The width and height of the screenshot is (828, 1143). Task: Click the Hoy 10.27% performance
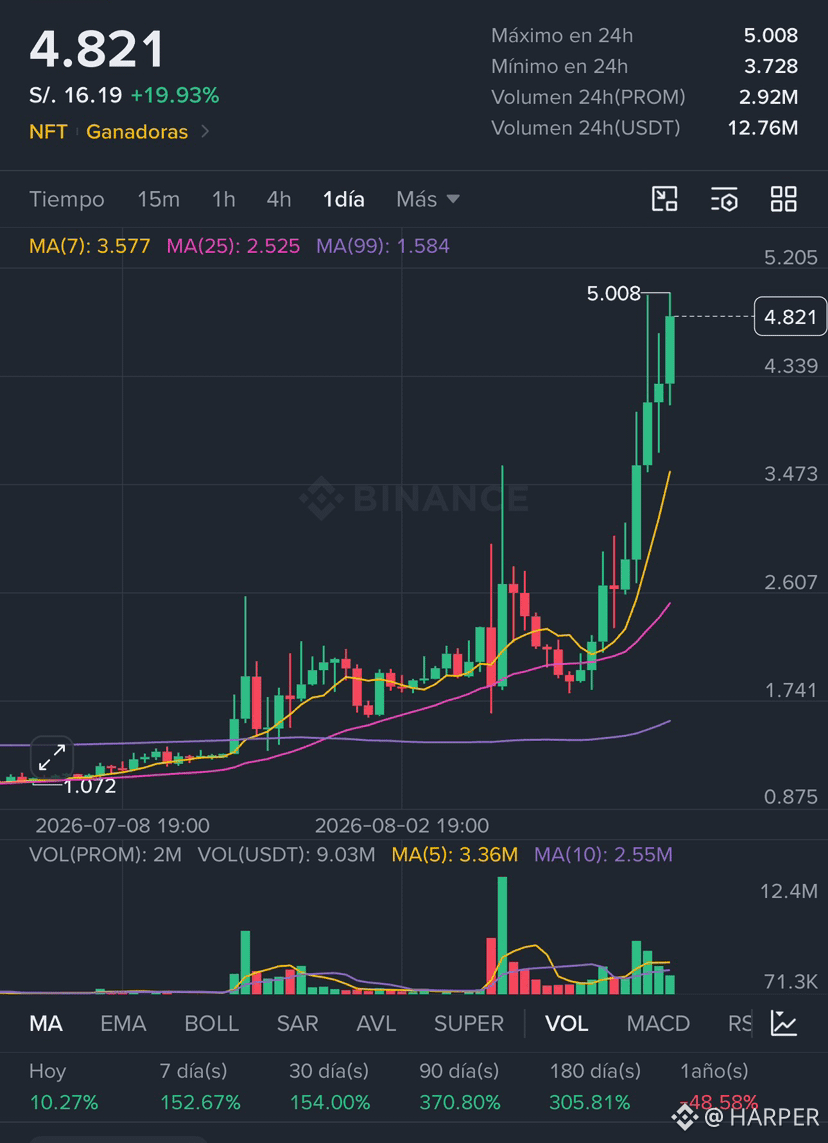point(63,1087)
